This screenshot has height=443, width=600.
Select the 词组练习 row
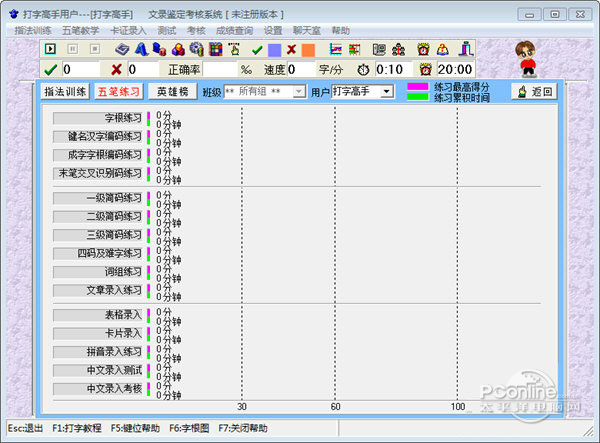(98, 272)
